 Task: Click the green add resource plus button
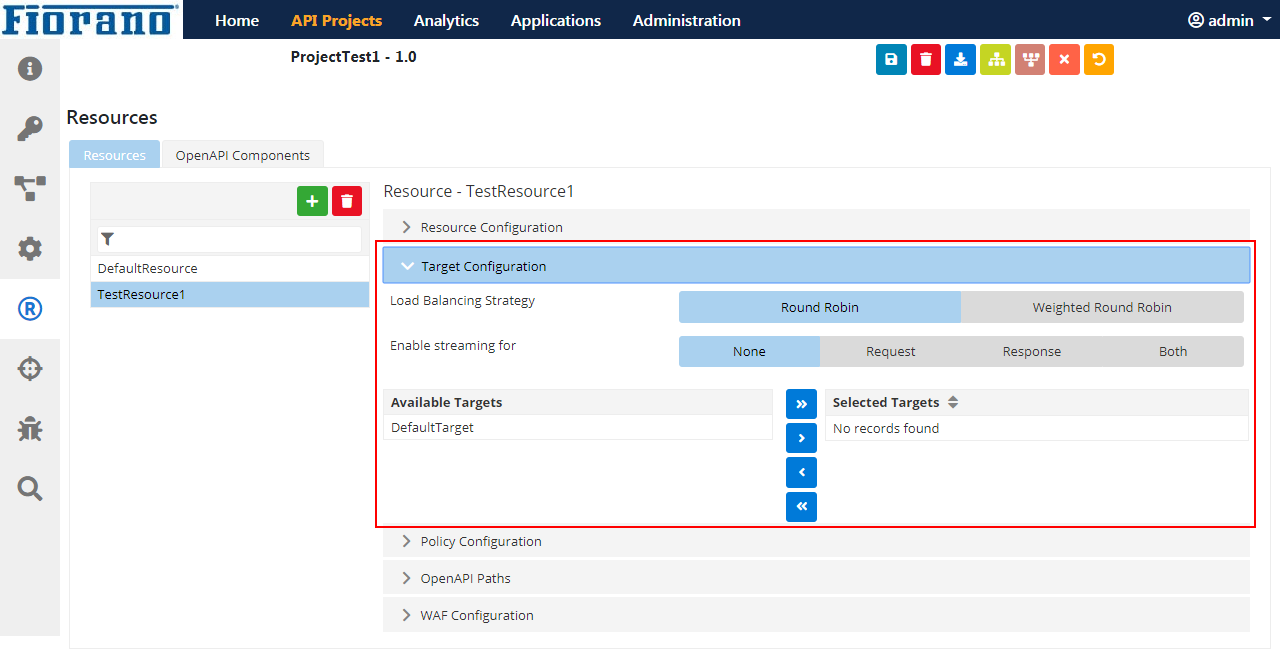[312, 201]
